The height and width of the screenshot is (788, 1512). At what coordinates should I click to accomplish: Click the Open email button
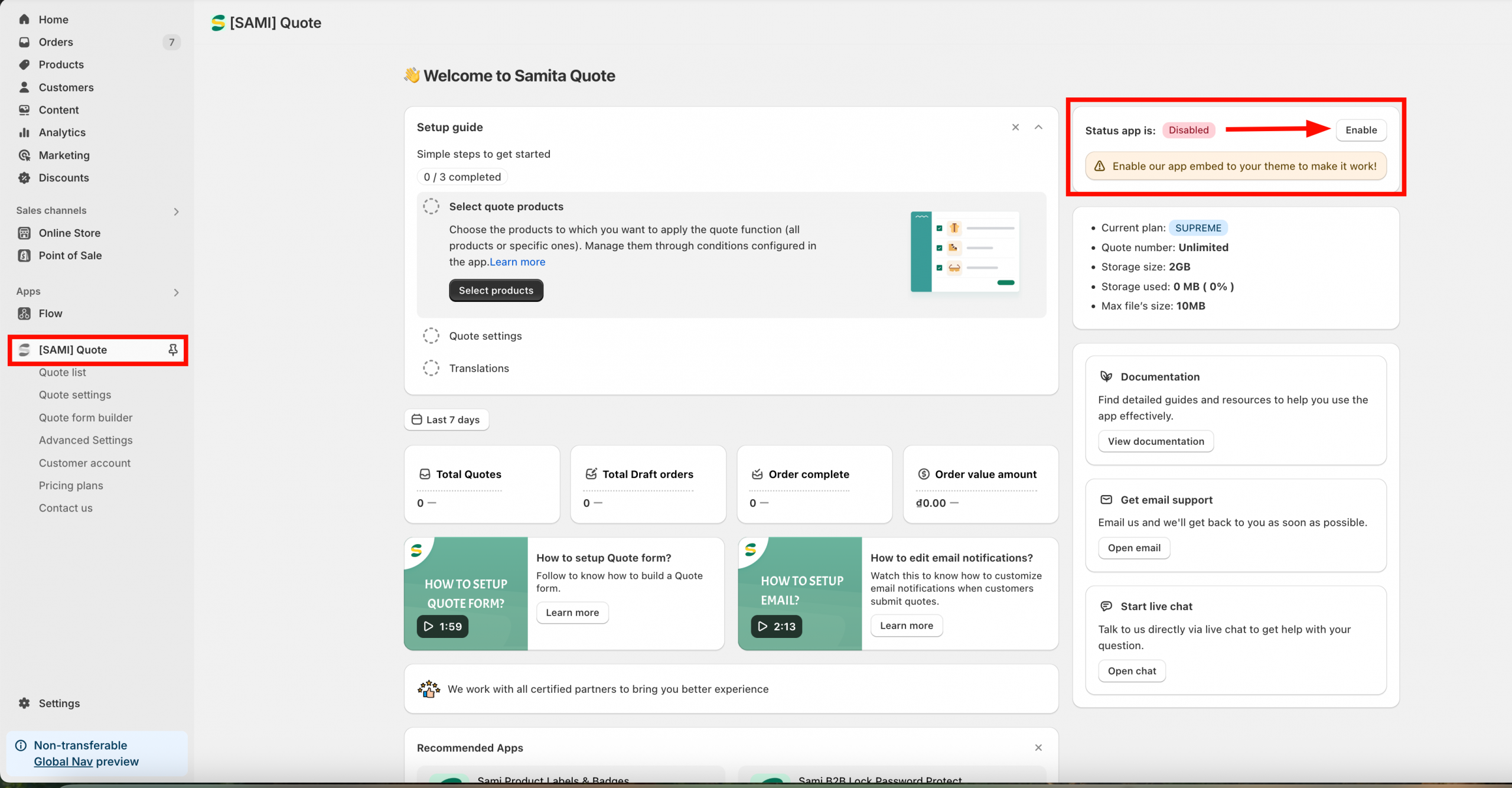[x=1134, y=548]
